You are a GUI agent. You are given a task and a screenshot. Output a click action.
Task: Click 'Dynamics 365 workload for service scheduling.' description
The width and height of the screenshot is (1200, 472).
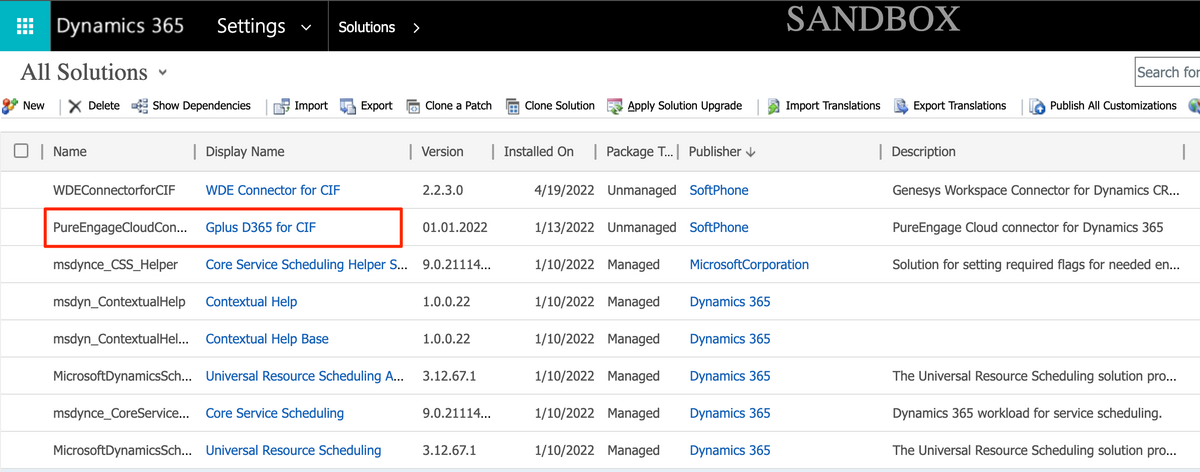(x=1027, y=413)
